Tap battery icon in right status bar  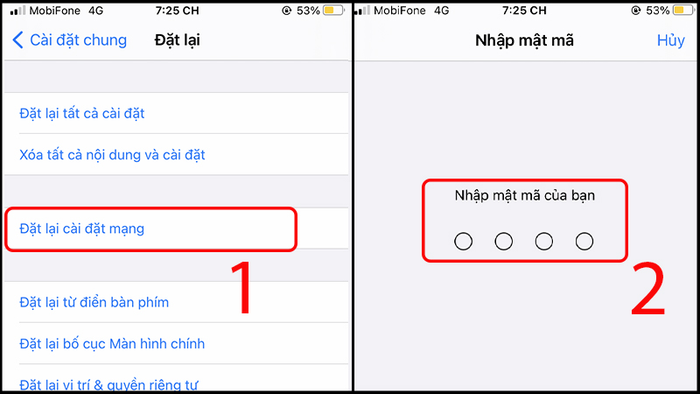coord(683,10)
